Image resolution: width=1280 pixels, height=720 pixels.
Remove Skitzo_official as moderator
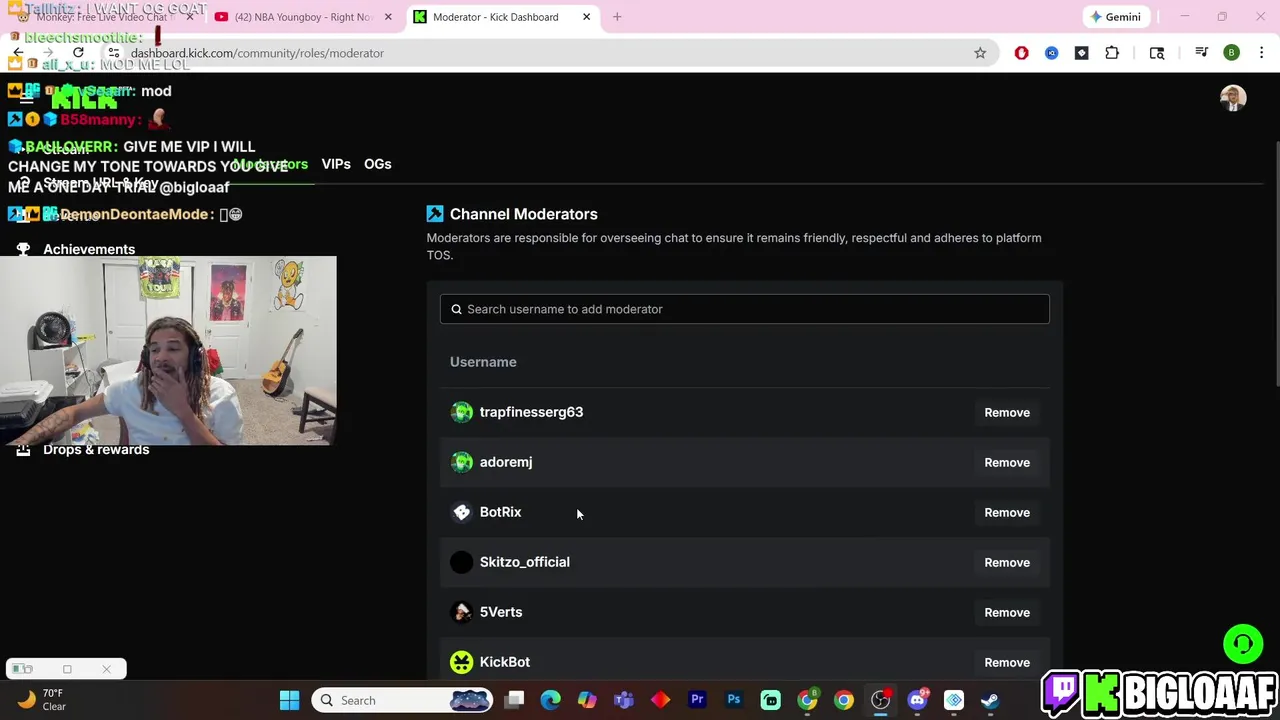tap(1007, 562)
